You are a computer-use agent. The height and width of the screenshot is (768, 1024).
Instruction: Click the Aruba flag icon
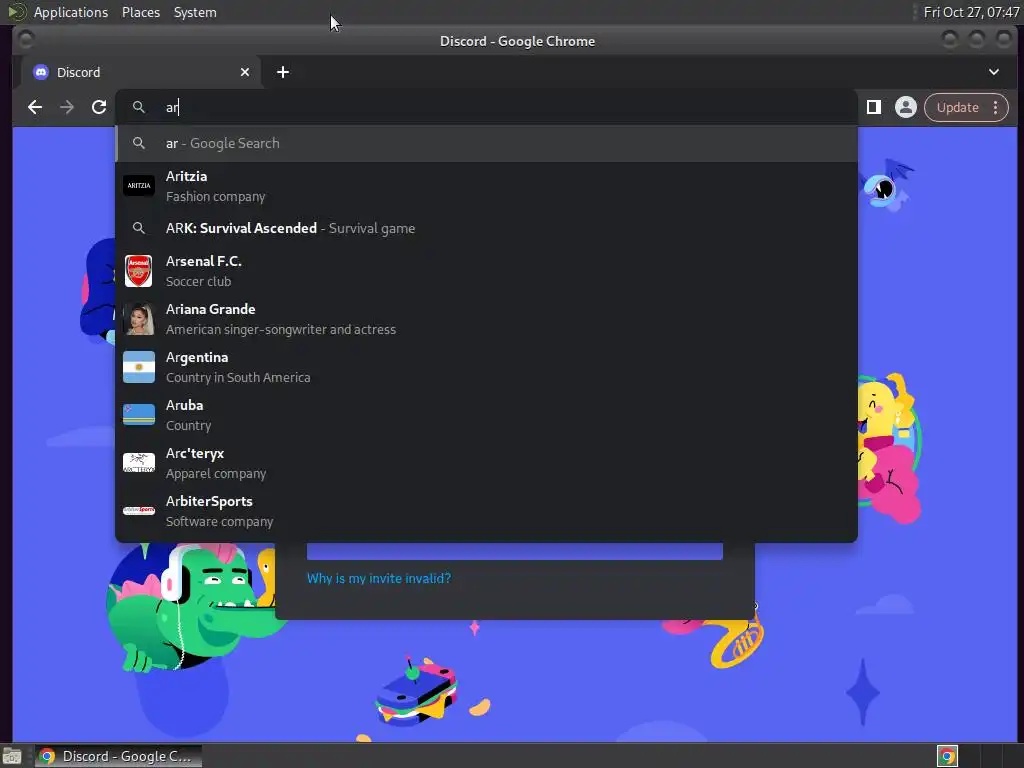pos(139,415)
